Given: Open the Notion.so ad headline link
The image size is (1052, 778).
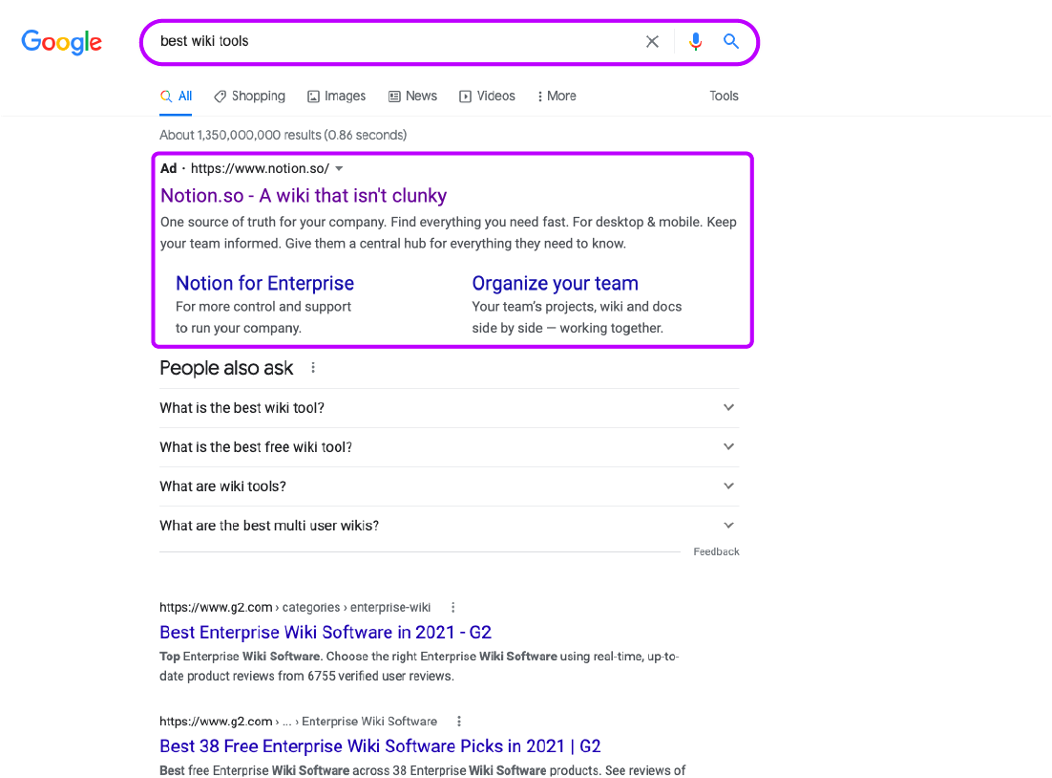Looking at the screenshot, I should pos(303,195).
